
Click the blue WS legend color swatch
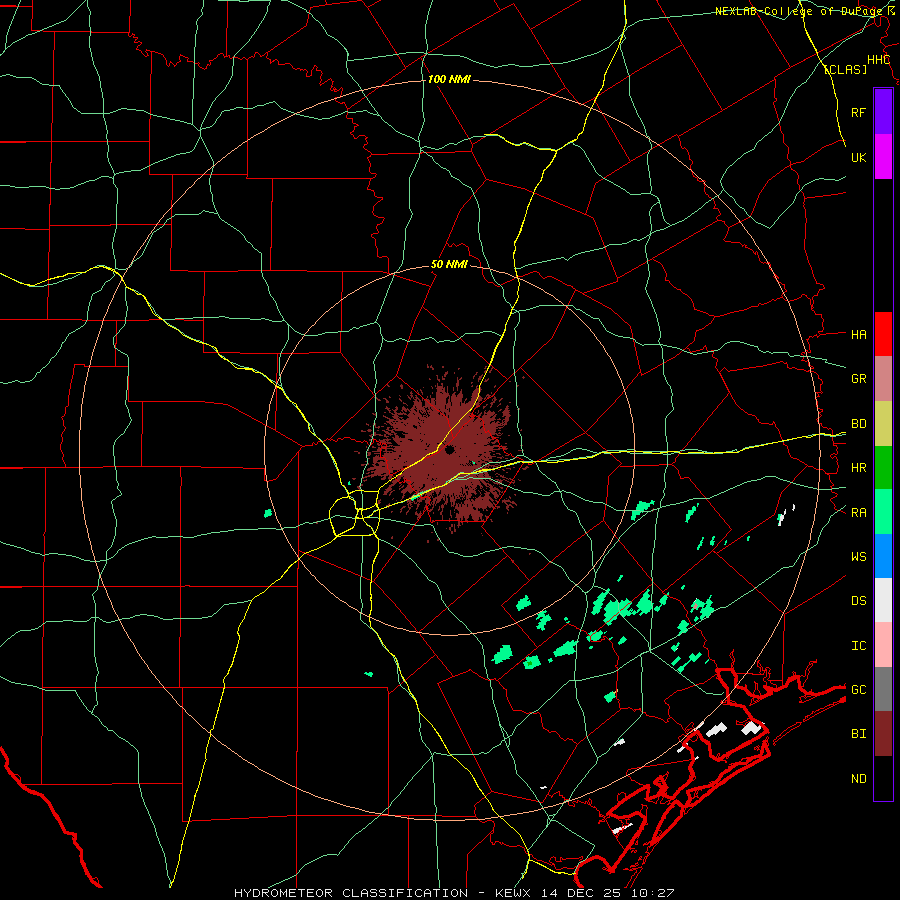pos(883,556)
